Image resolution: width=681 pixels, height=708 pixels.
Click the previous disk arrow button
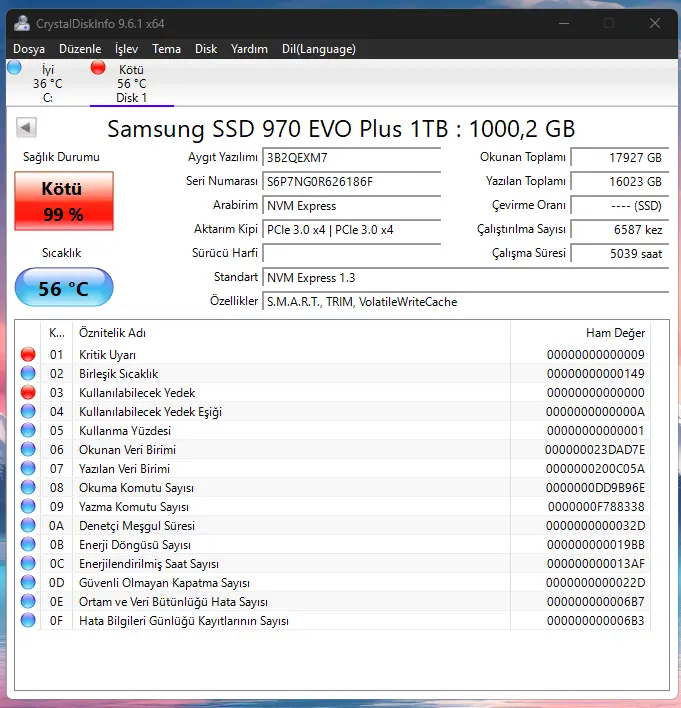[26, 128]
